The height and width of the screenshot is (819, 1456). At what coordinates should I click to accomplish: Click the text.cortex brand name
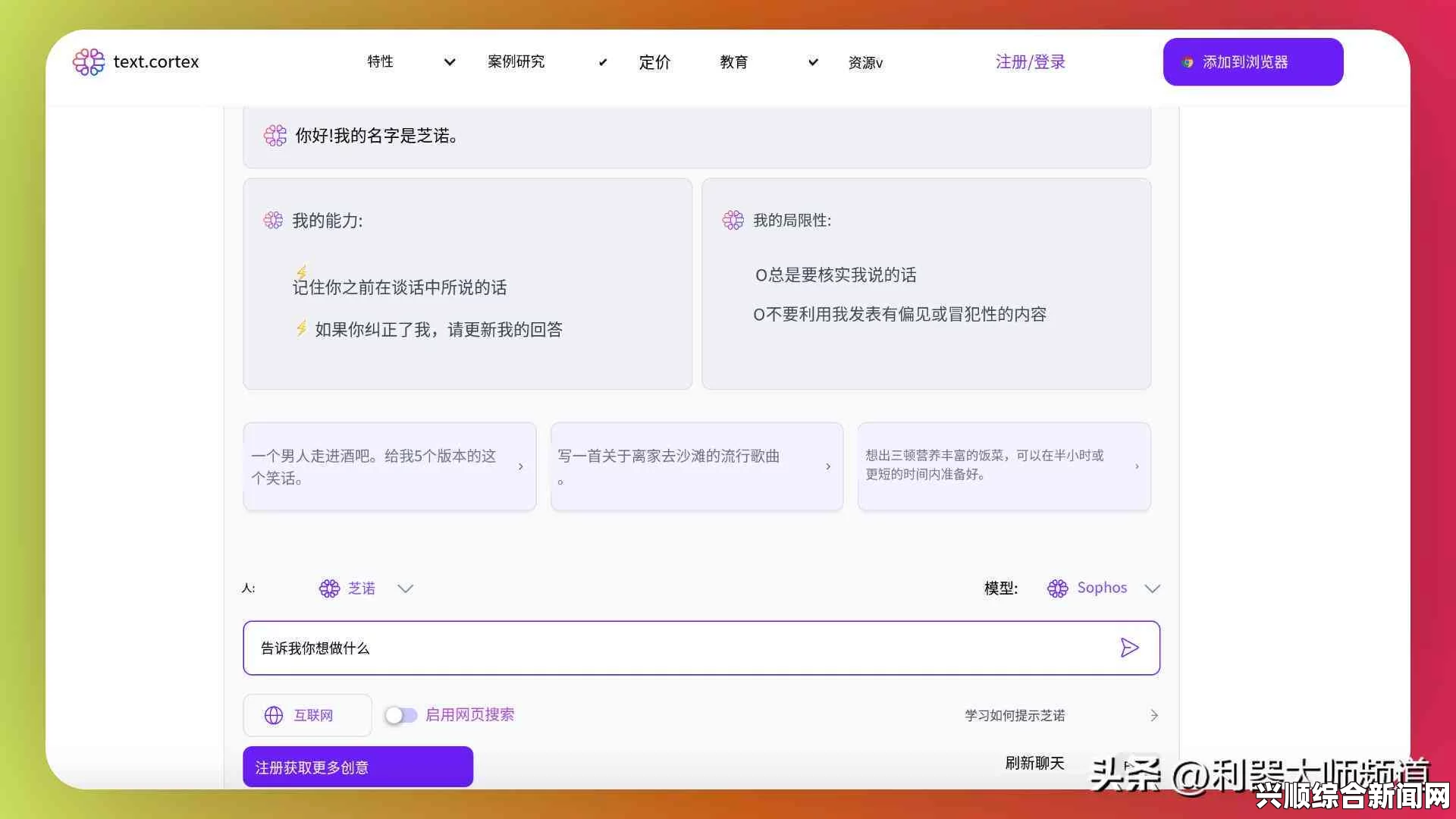156,62
